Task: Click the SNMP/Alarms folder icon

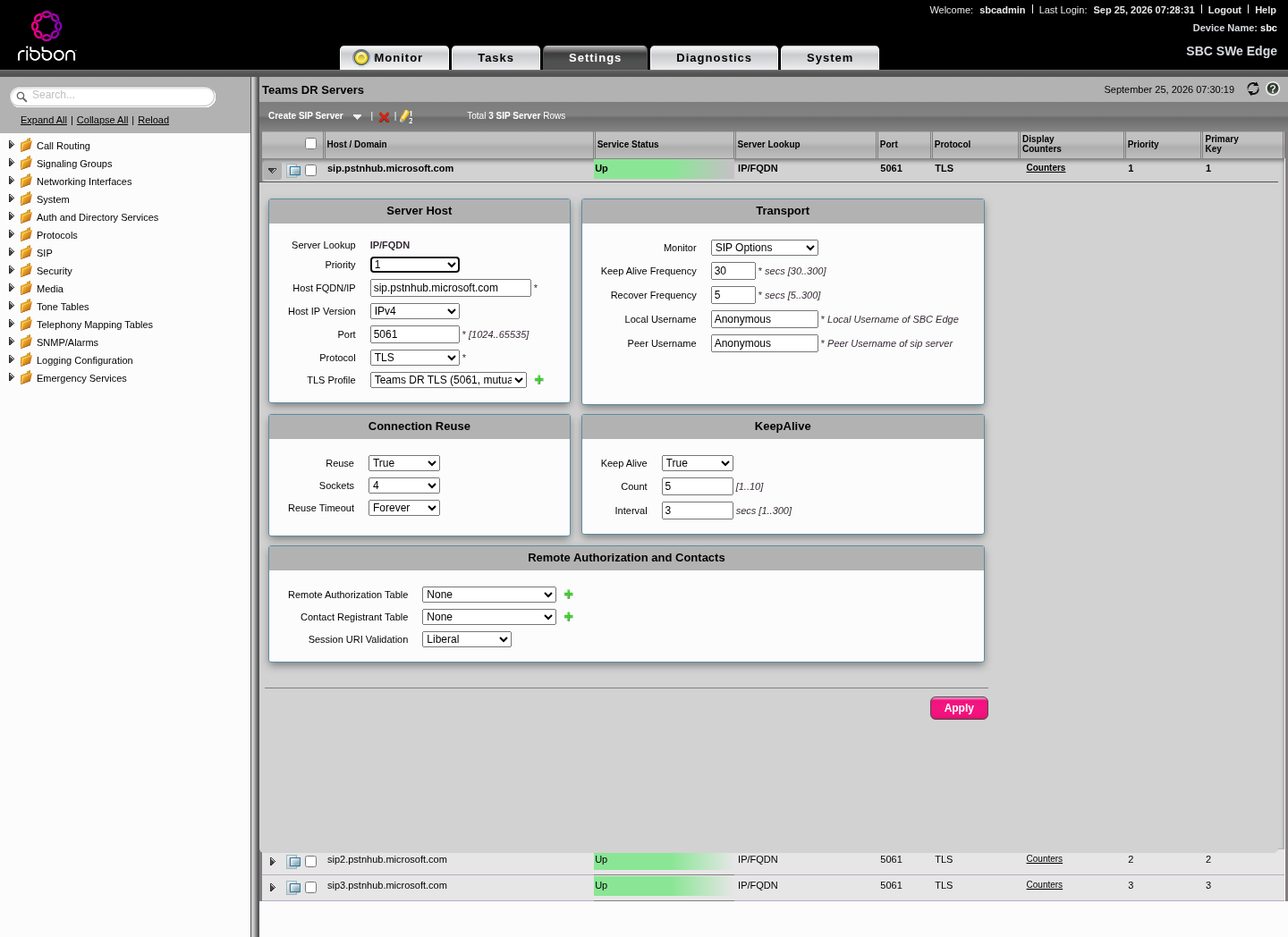Action: 26,342
